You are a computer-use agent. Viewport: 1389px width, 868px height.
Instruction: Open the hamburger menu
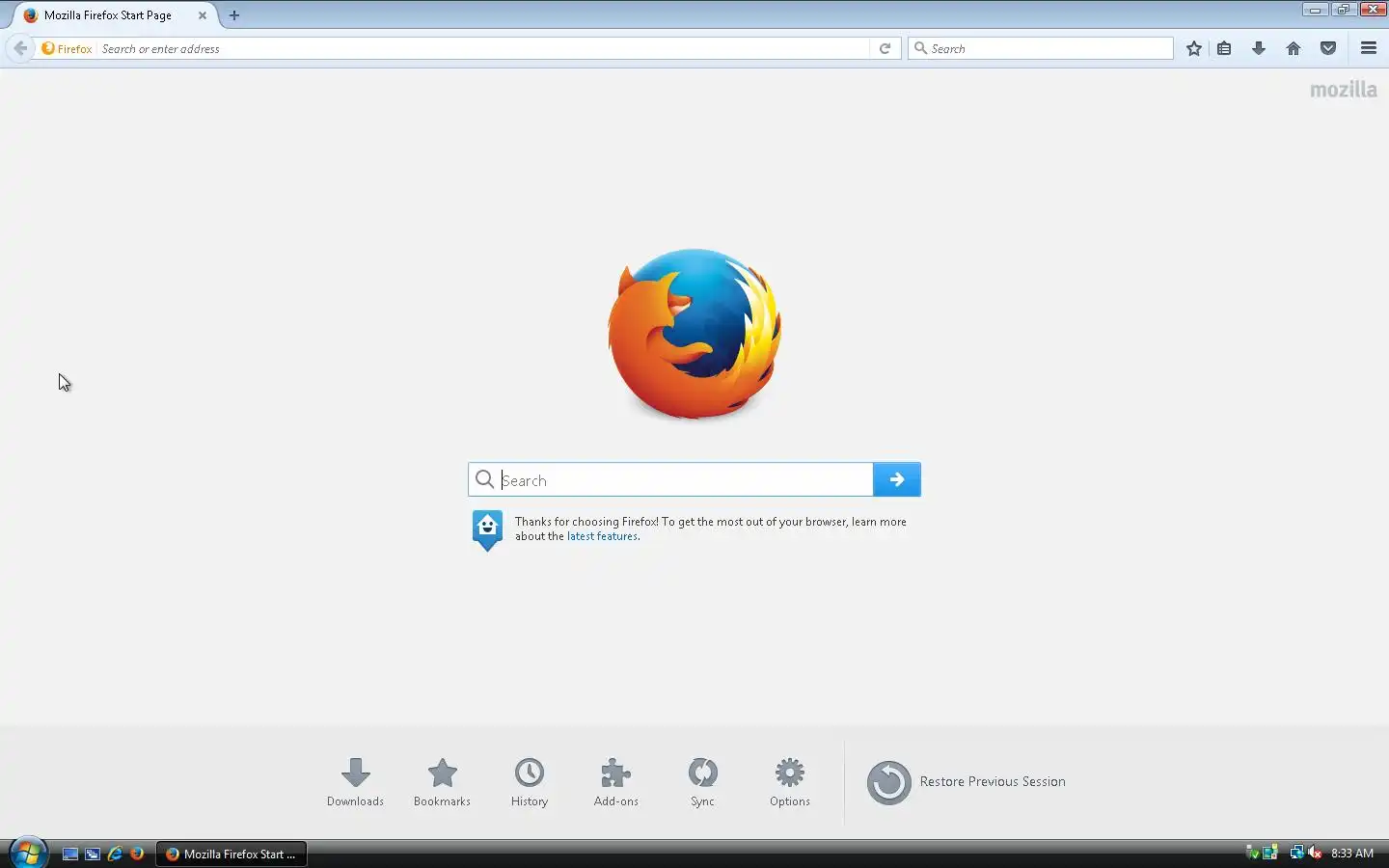pos(1369,48)
